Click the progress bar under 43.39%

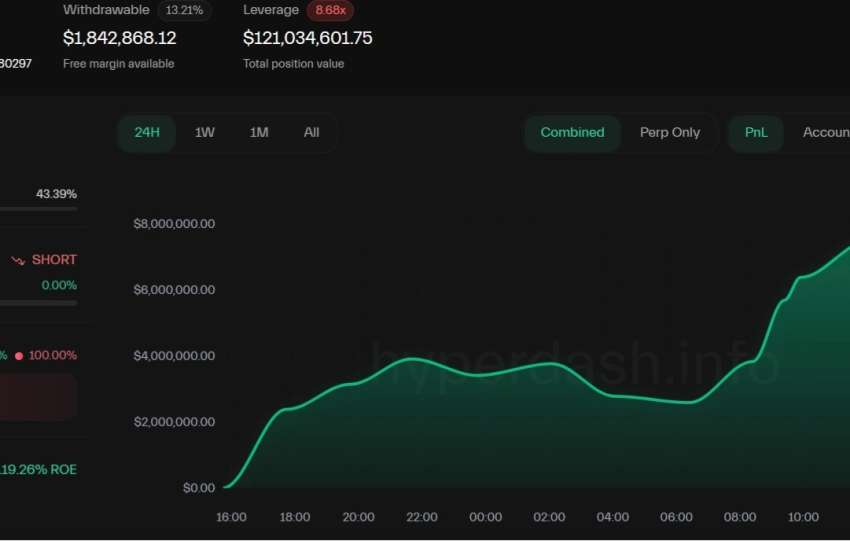[38, 209]
